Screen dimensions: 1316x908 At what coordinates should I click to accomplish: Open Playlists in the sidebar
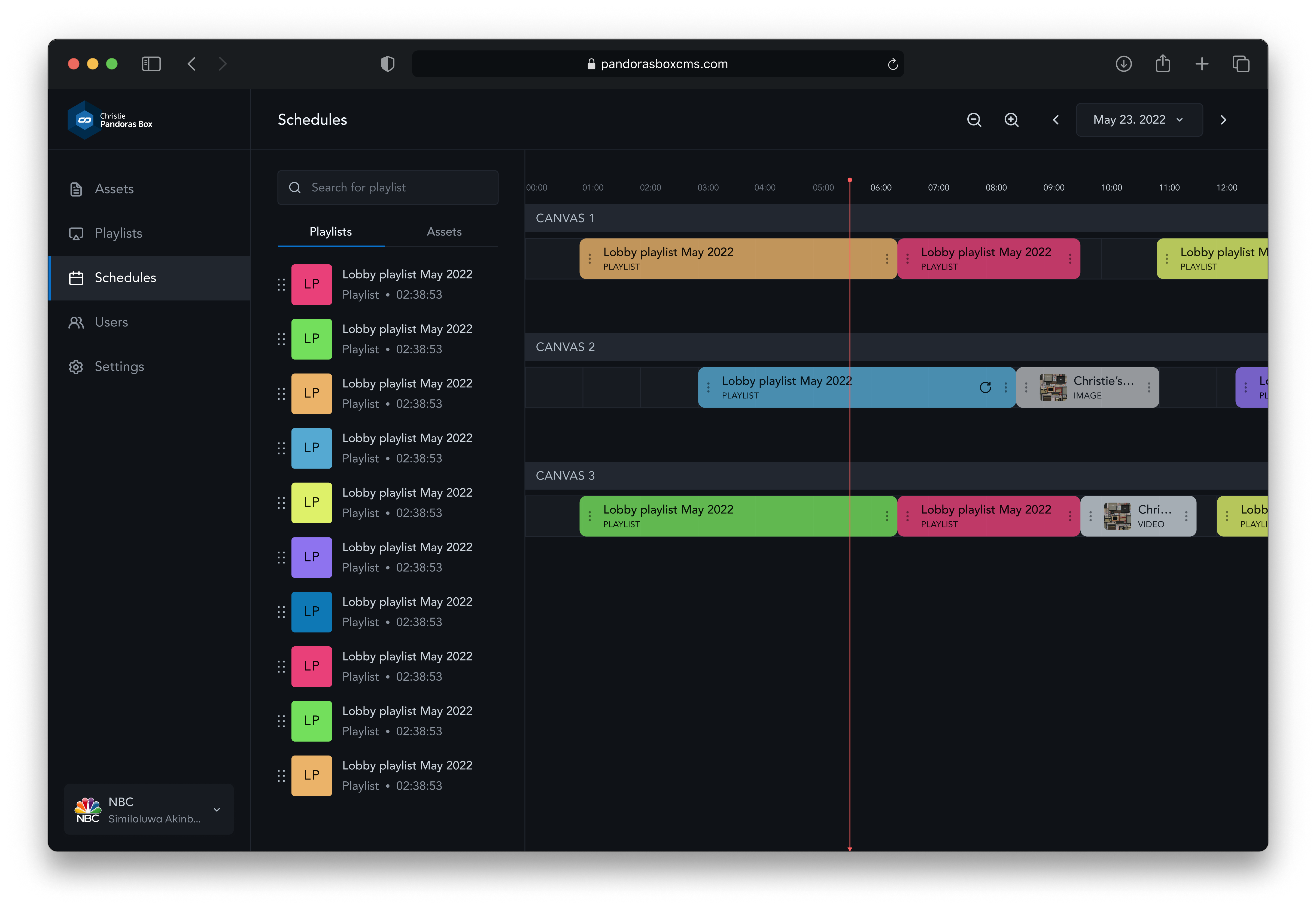pyautogui.click(x=118, y=233)
